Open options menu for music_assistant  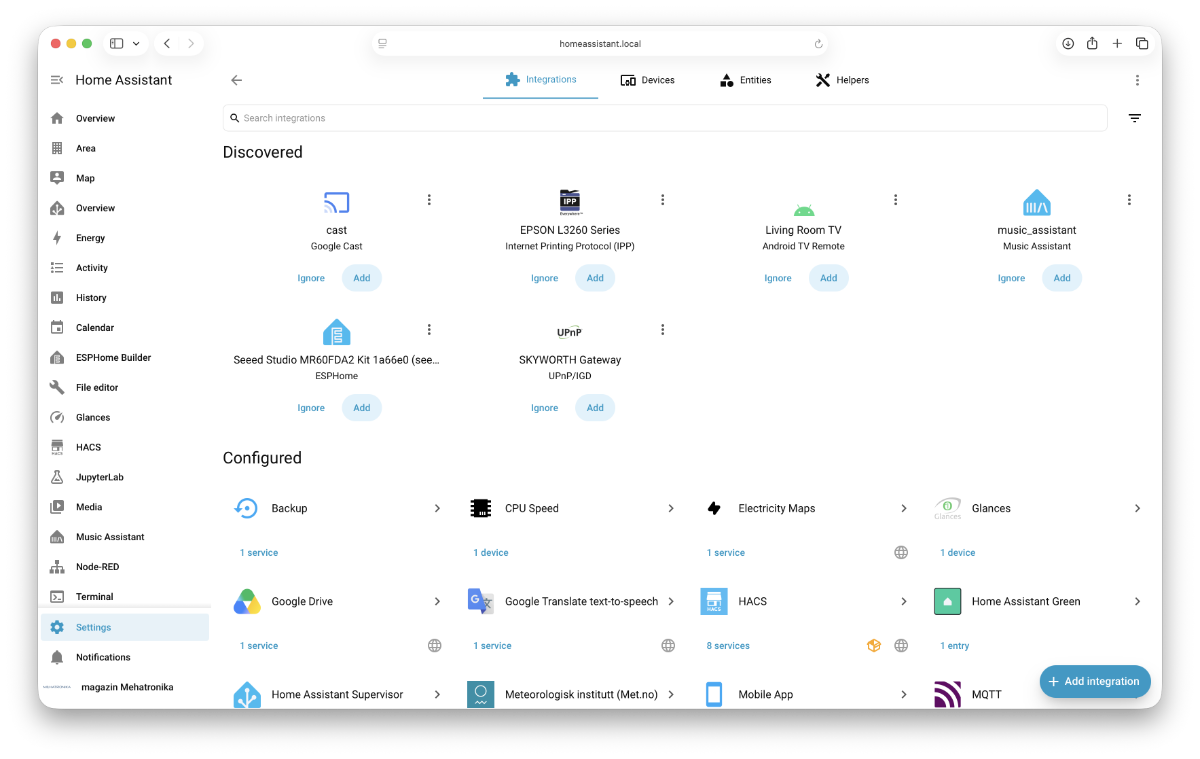[x=1129, y=200]
